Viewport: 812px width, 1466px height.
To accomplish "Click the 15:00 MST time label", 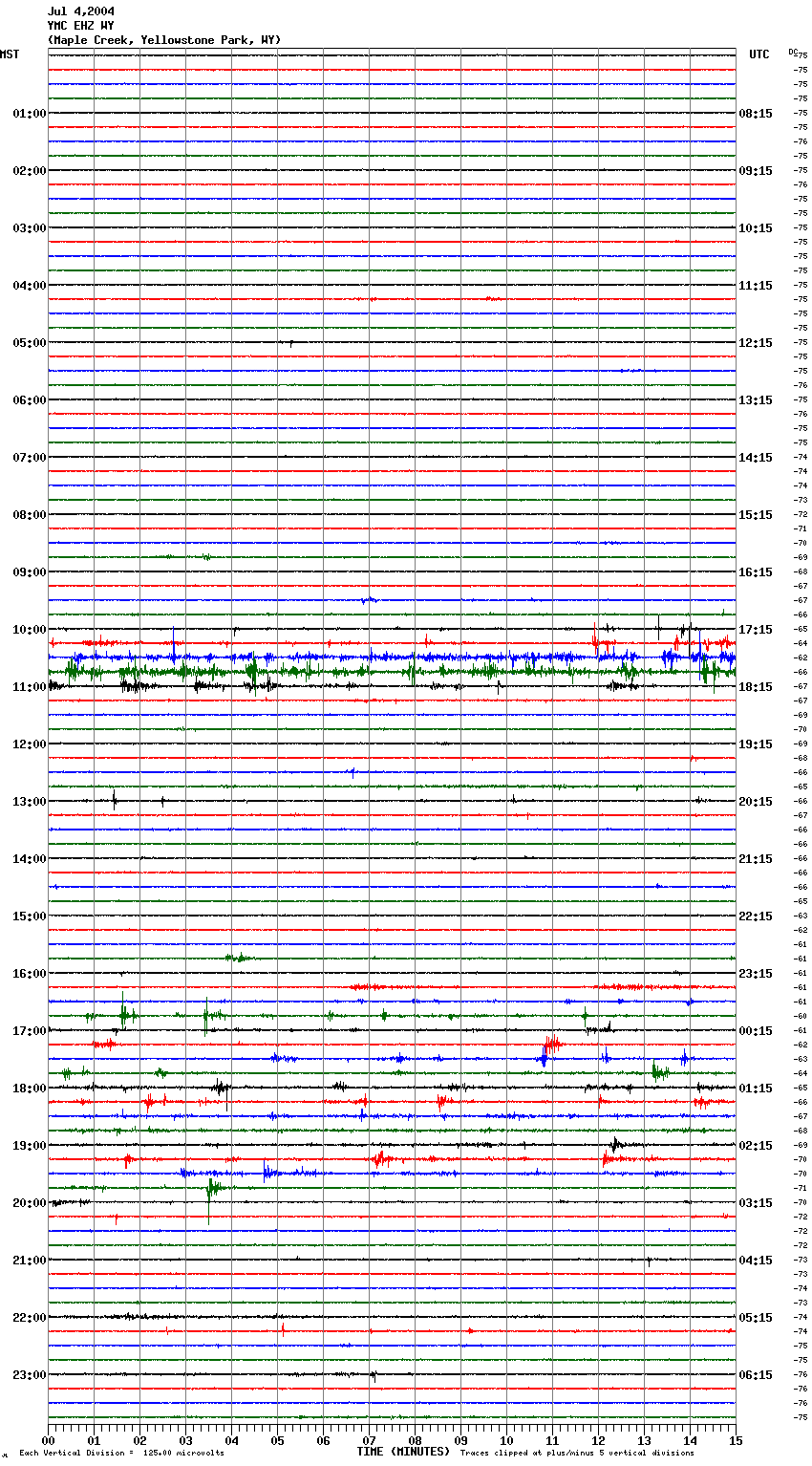I will 30,916.
